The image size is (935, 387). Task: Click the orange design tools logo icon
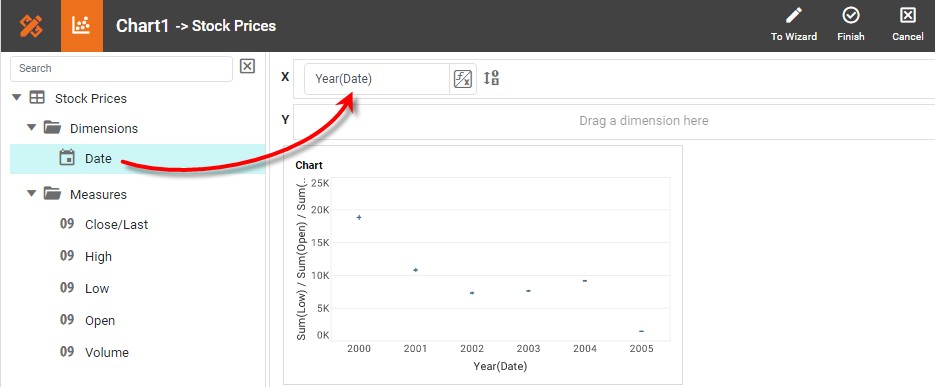[31, 26]
